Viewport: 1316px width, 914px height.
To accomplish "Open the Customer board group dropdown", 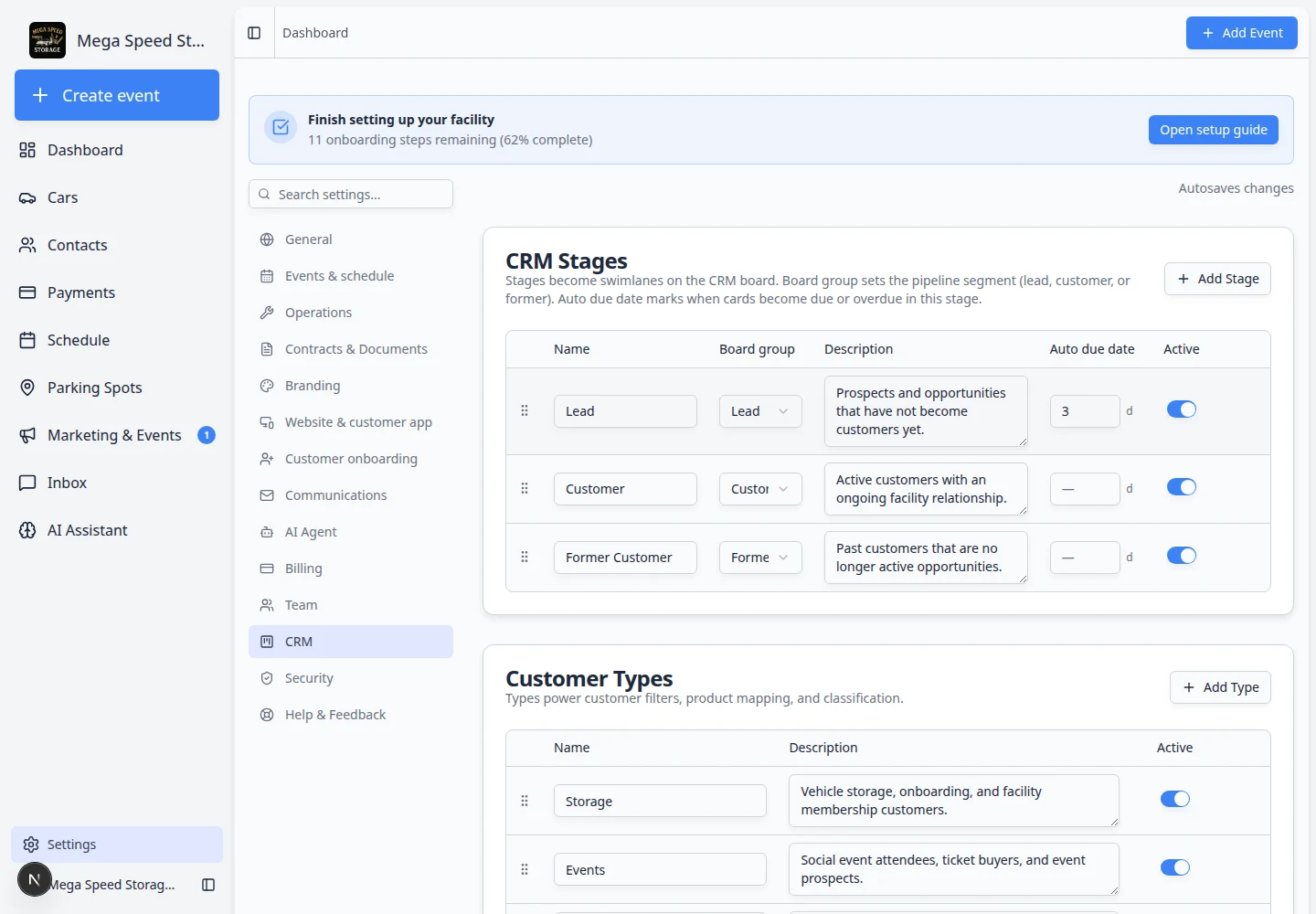I will point(760,489).
